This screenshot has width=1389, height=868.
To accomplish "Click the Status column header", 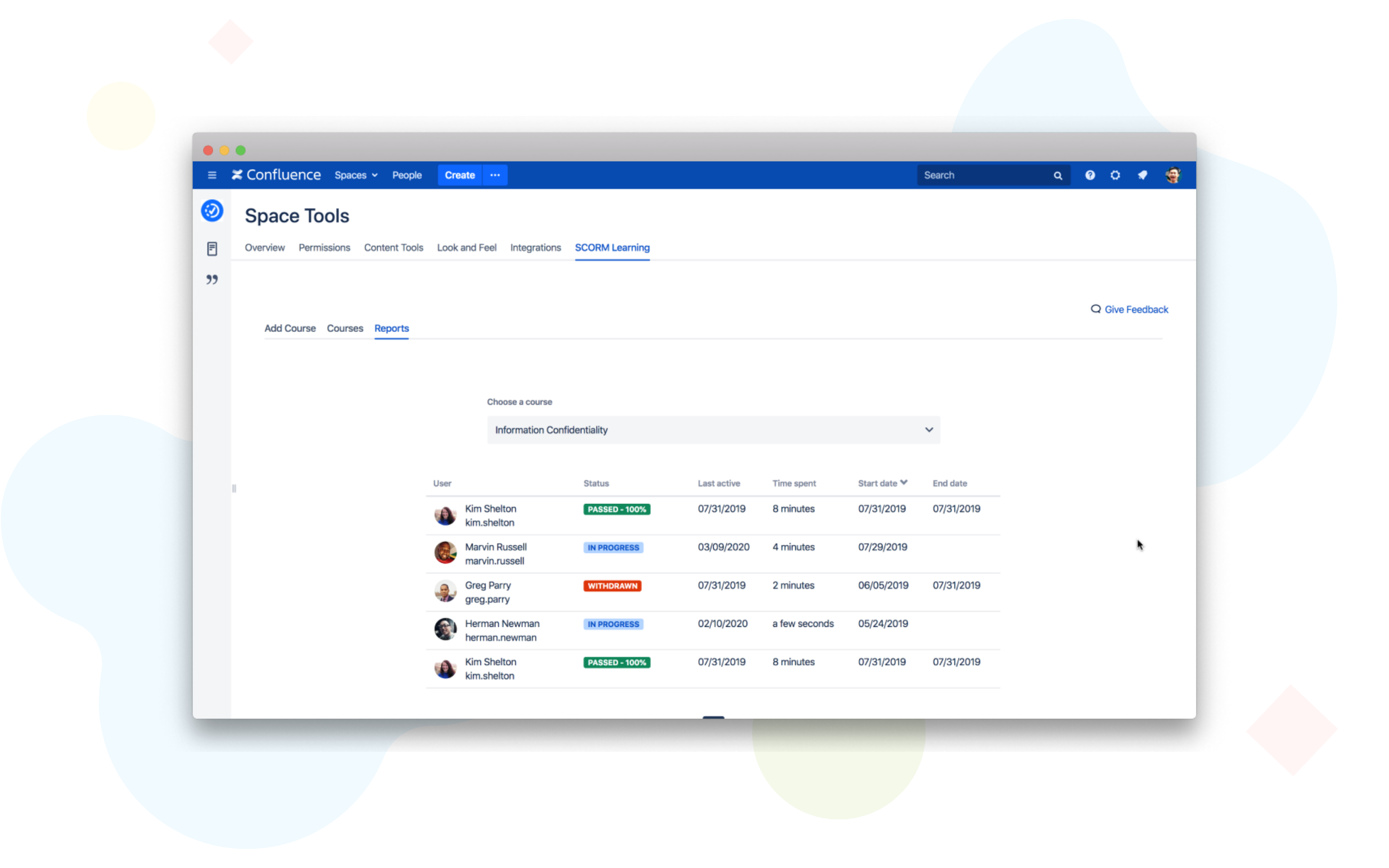I will pyautogui.click(x=596, y=483).
